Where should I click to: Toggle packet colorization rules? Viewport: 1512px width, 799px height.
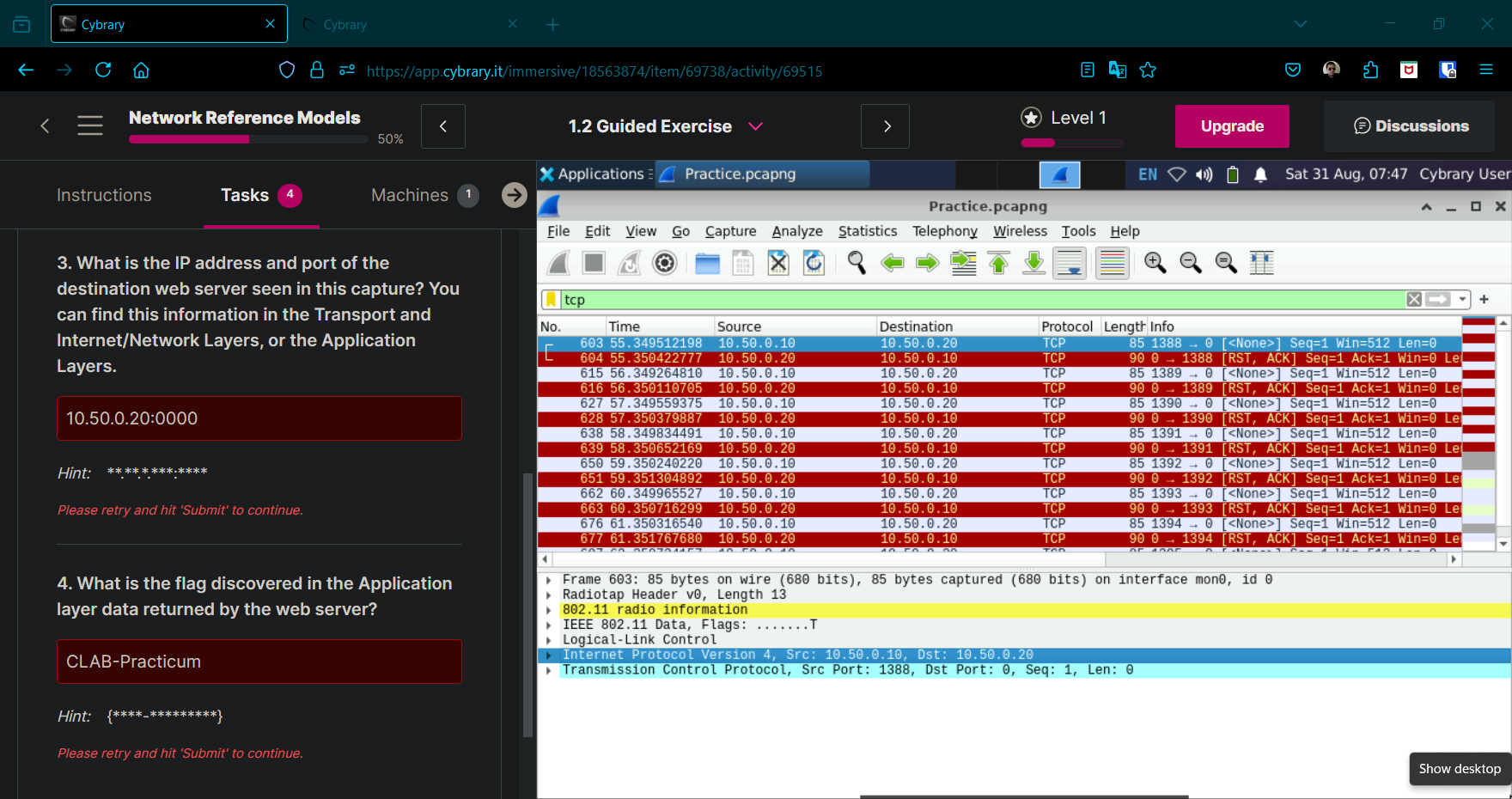[1112, 263]
